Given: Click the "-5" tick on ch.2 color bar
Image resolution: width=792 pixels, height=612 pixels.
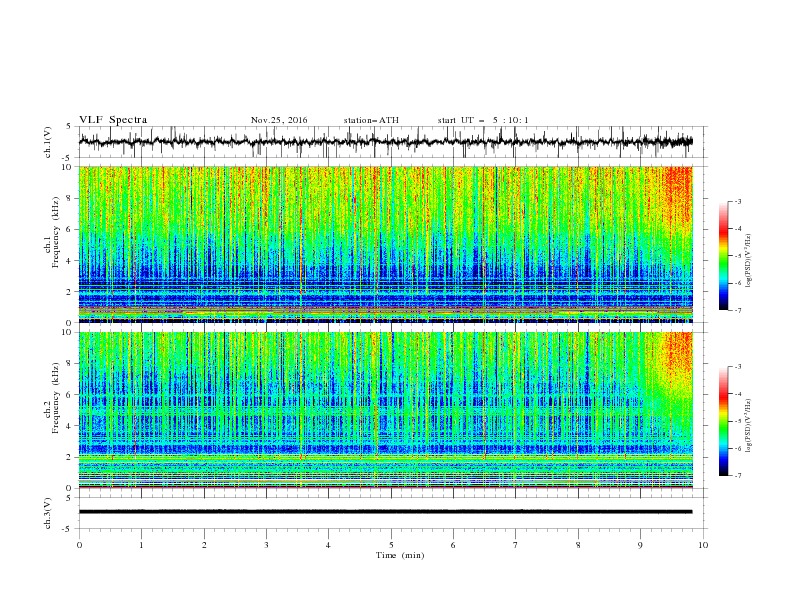Looking at the screenshot, I should tap(737, 421).
